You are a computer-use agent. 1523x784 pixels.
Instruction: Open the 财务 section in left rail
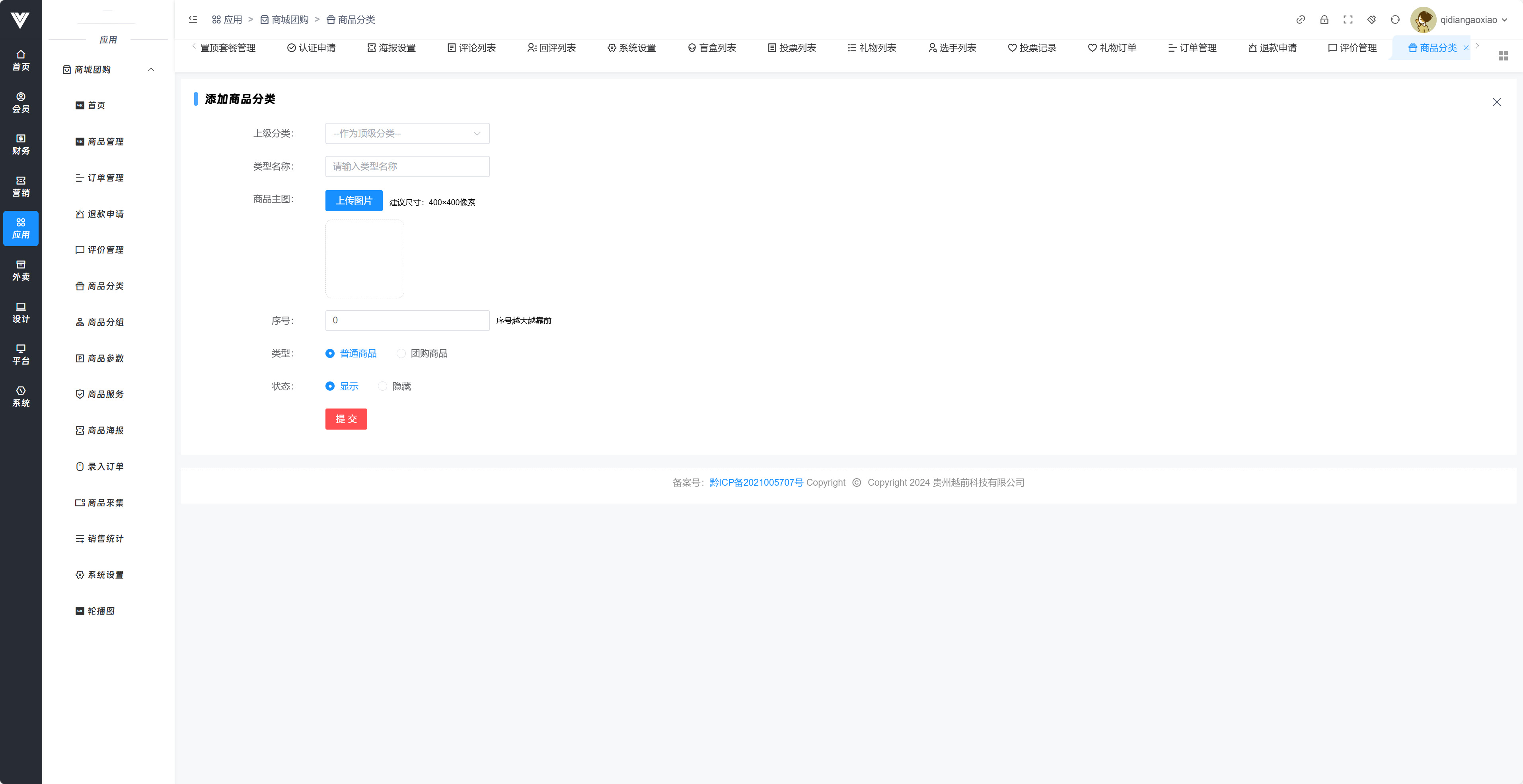[x=21, y=144]
